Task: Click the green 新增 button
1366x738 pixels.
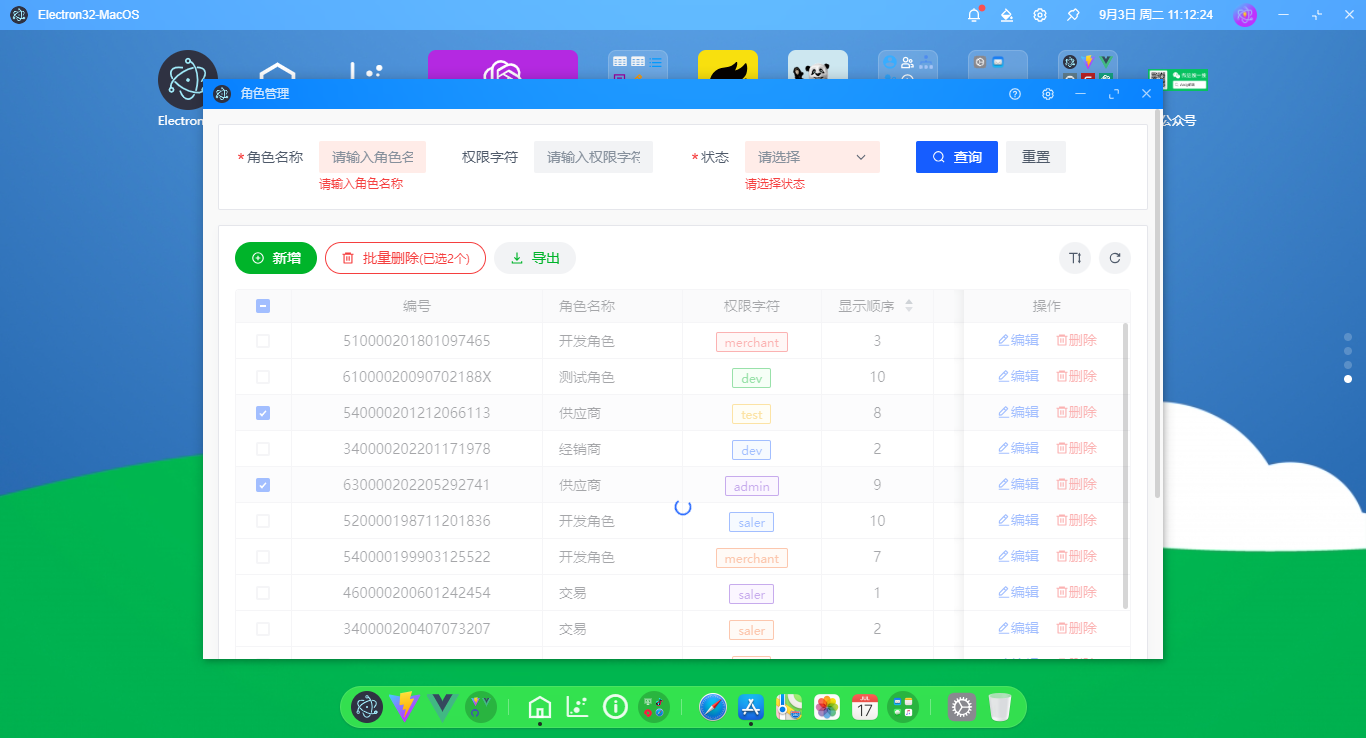Action: 276,258
